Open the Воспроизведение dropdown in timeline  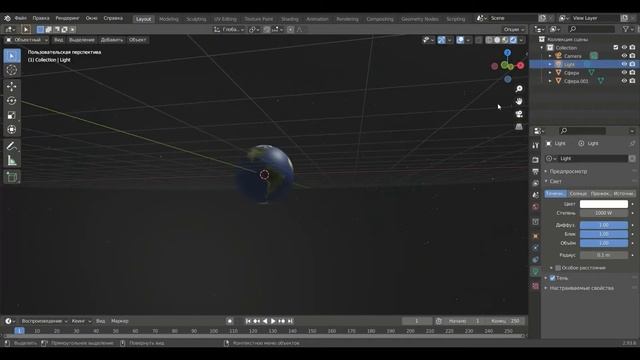pyautogui.click(x=44, y=321)
